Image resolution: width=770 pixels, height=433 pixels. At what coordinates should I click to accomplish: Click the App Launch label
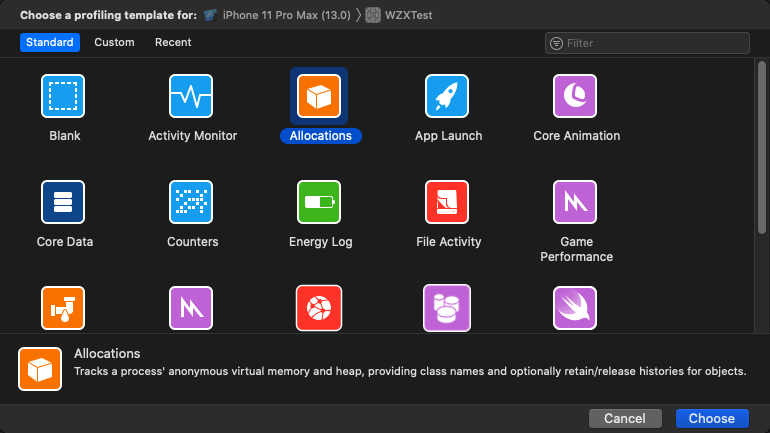point(448,136)
